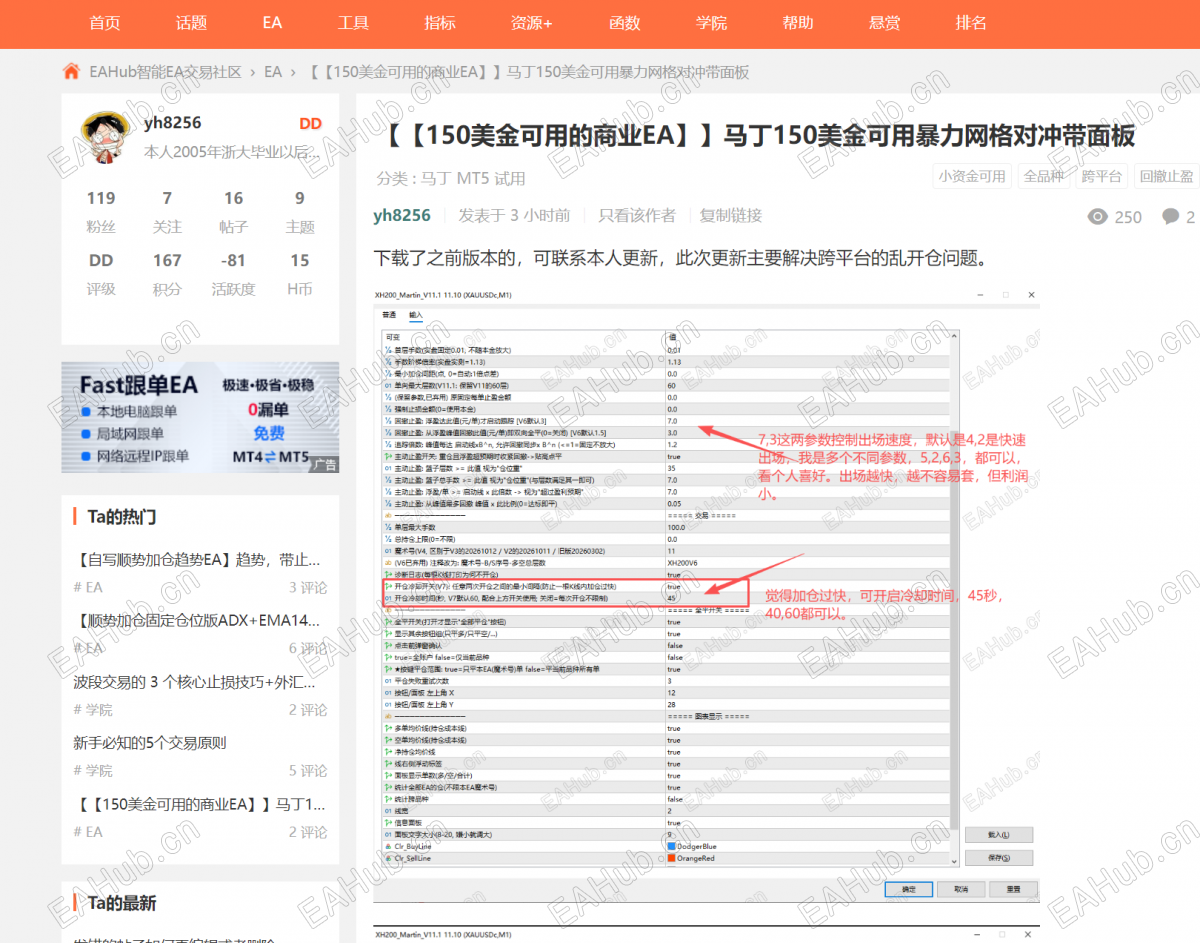The width and height of the screenshot is (1200, 943).
Task: Click the DD 评级 stat
Action: pos(101,274)
